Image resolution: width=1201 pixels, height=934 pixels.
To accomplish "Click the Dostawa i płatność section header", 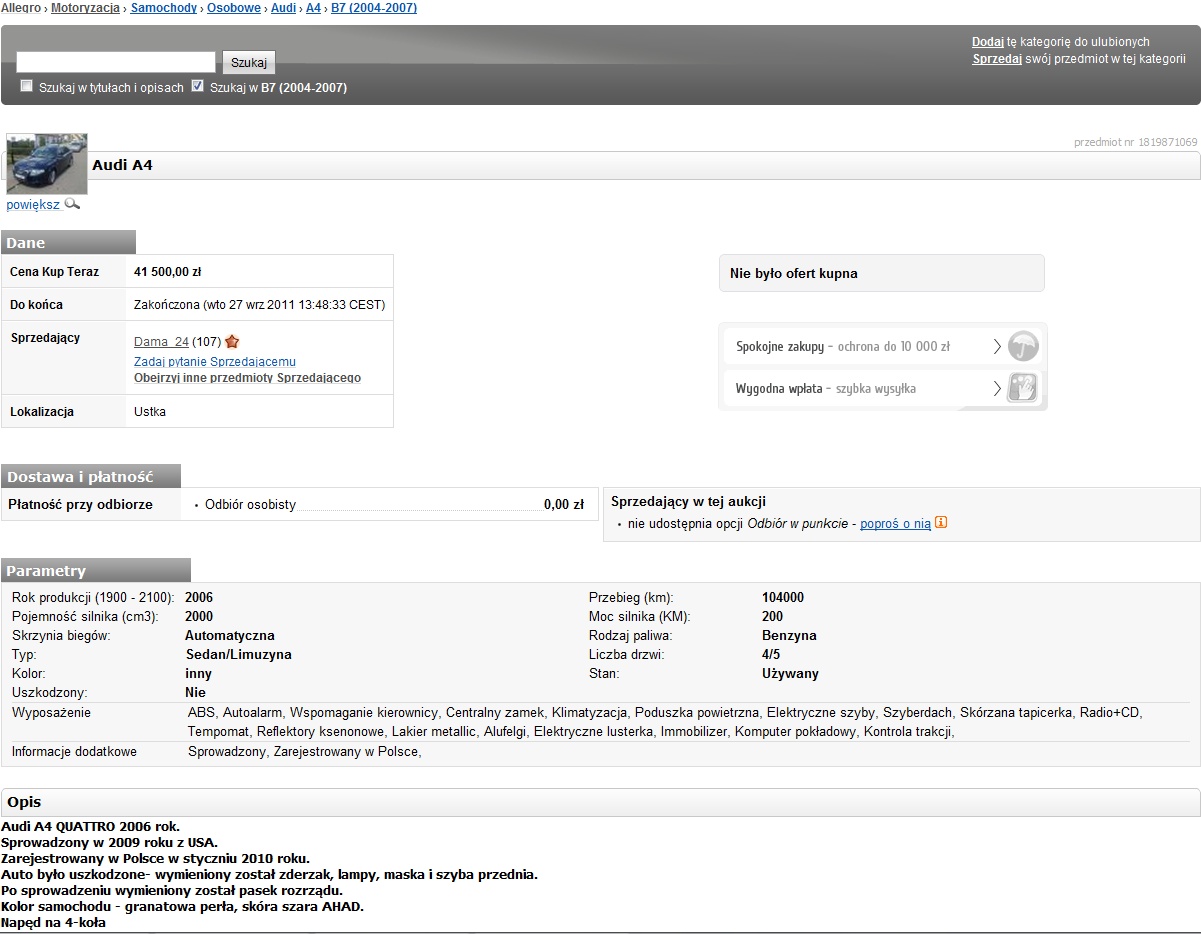I will (91, 477).
